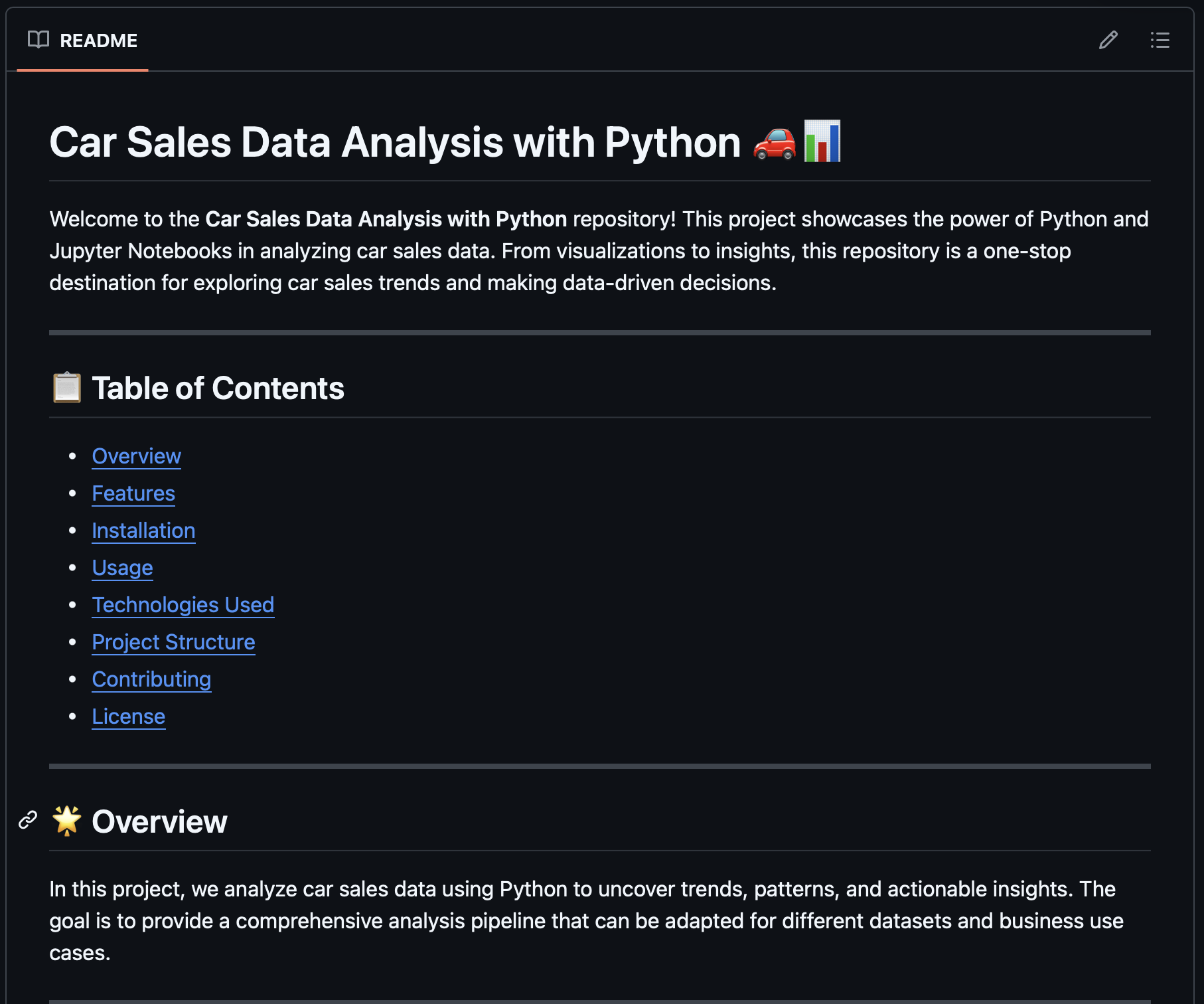Open the Overview link in Table of Contents
Viewport: 1204px width, 1004px height.
[x=136, y=456]
